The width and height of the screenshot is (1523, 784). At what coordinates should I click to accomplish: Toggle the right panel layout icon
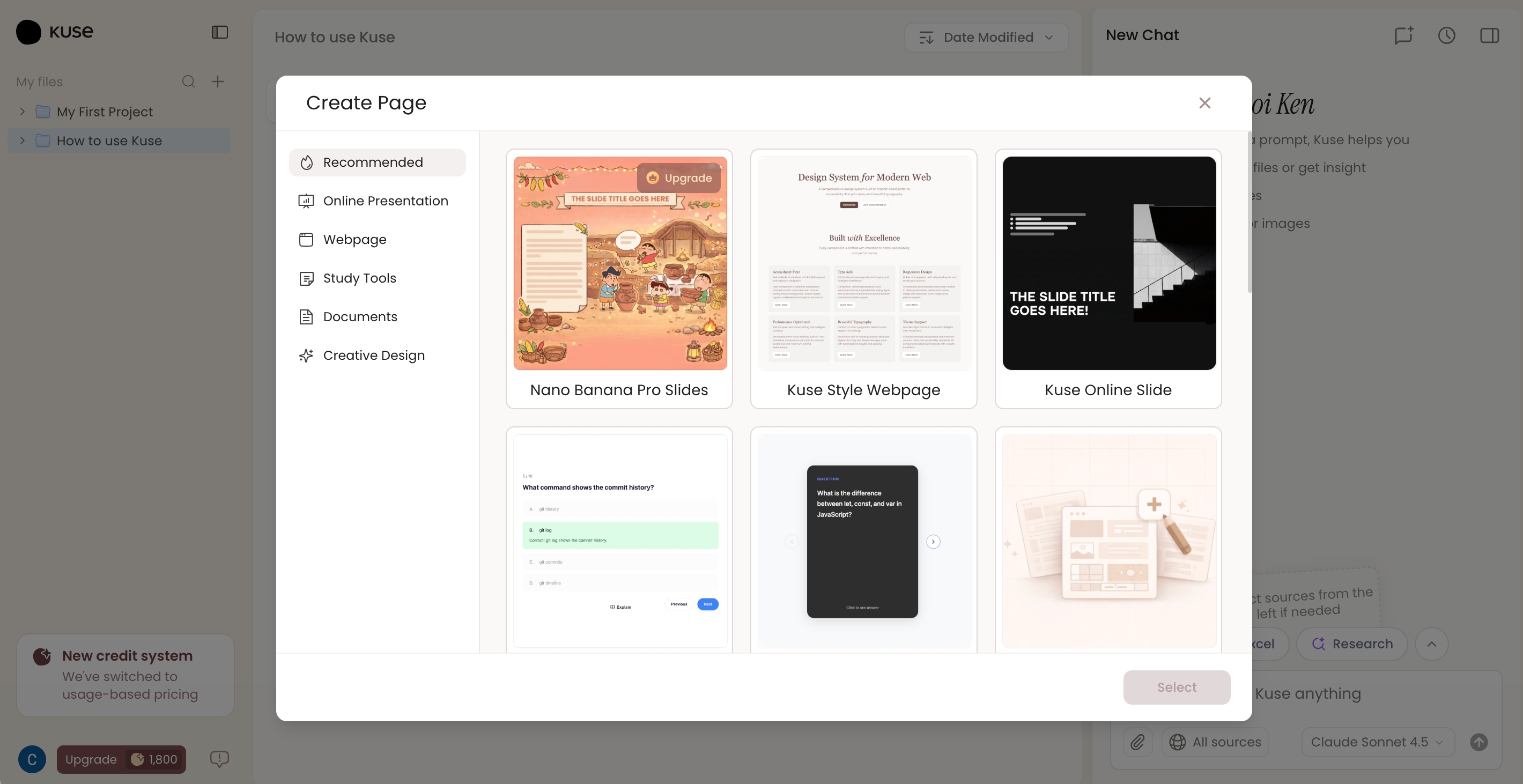(1489, 35)
